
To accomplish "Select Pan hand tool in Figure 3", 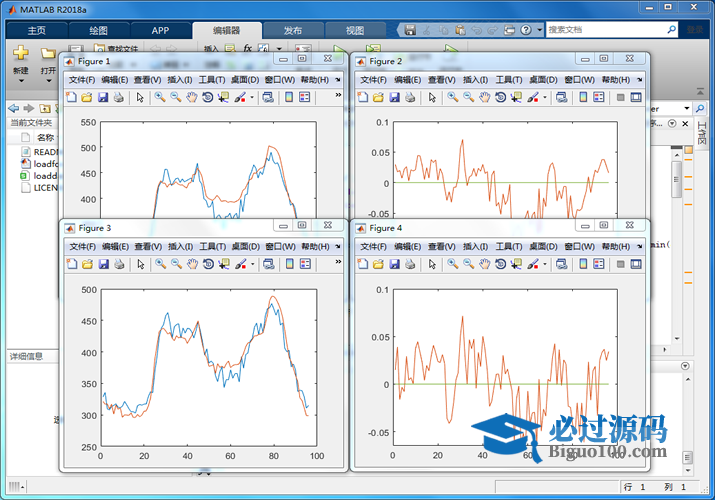I will tap(192, 263).
